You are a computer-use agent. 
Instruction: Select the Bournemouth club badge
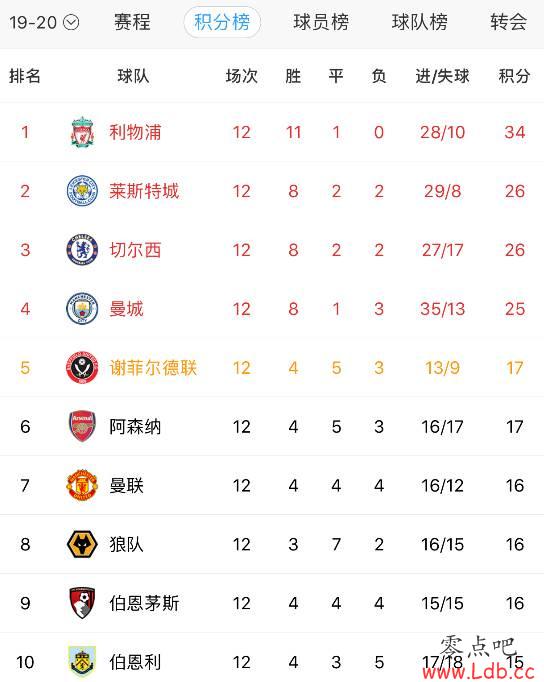point(82,603)
